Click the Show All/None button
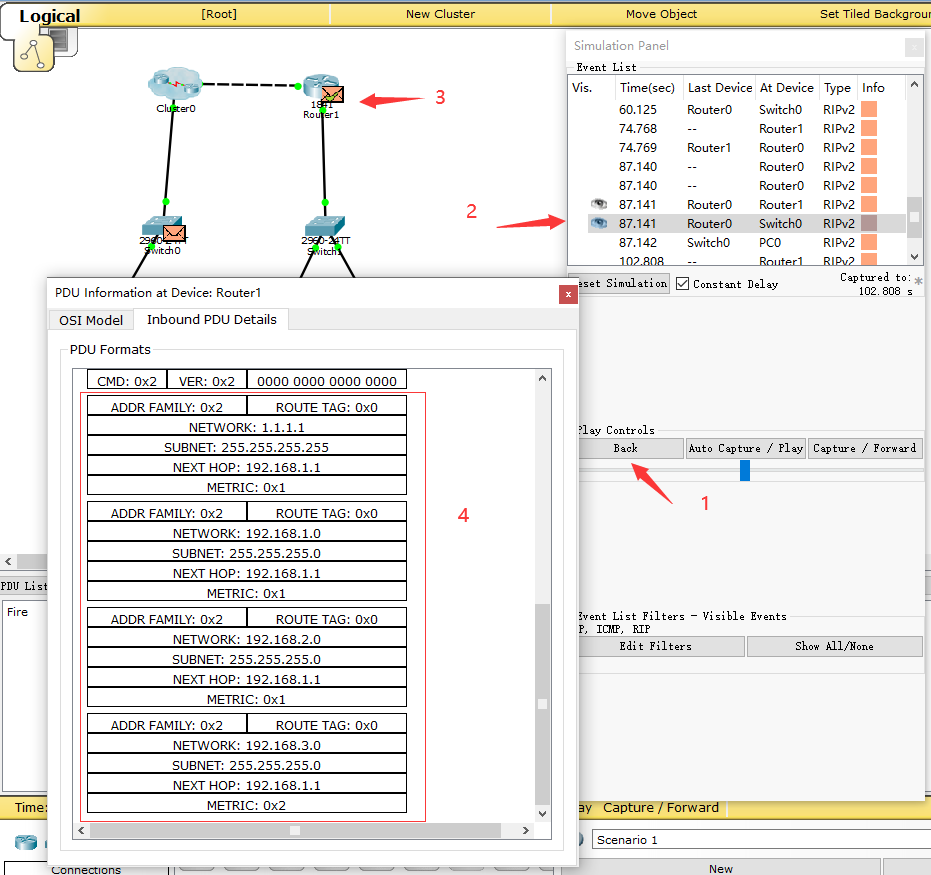The image size is (931, 875). pos(834,646)
